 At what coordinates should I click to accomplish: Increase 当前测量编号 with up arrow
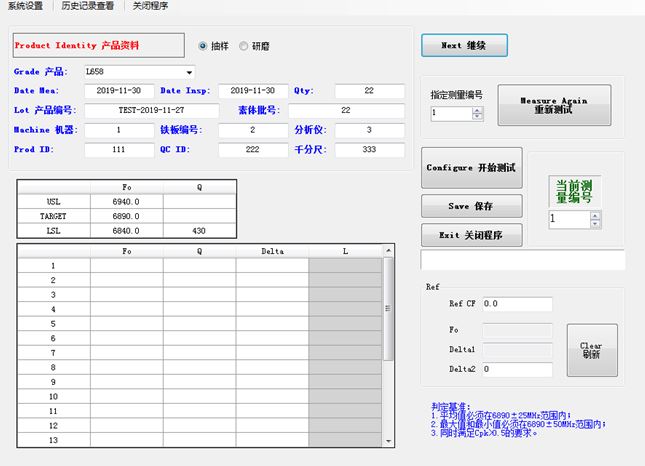[595, 215]
